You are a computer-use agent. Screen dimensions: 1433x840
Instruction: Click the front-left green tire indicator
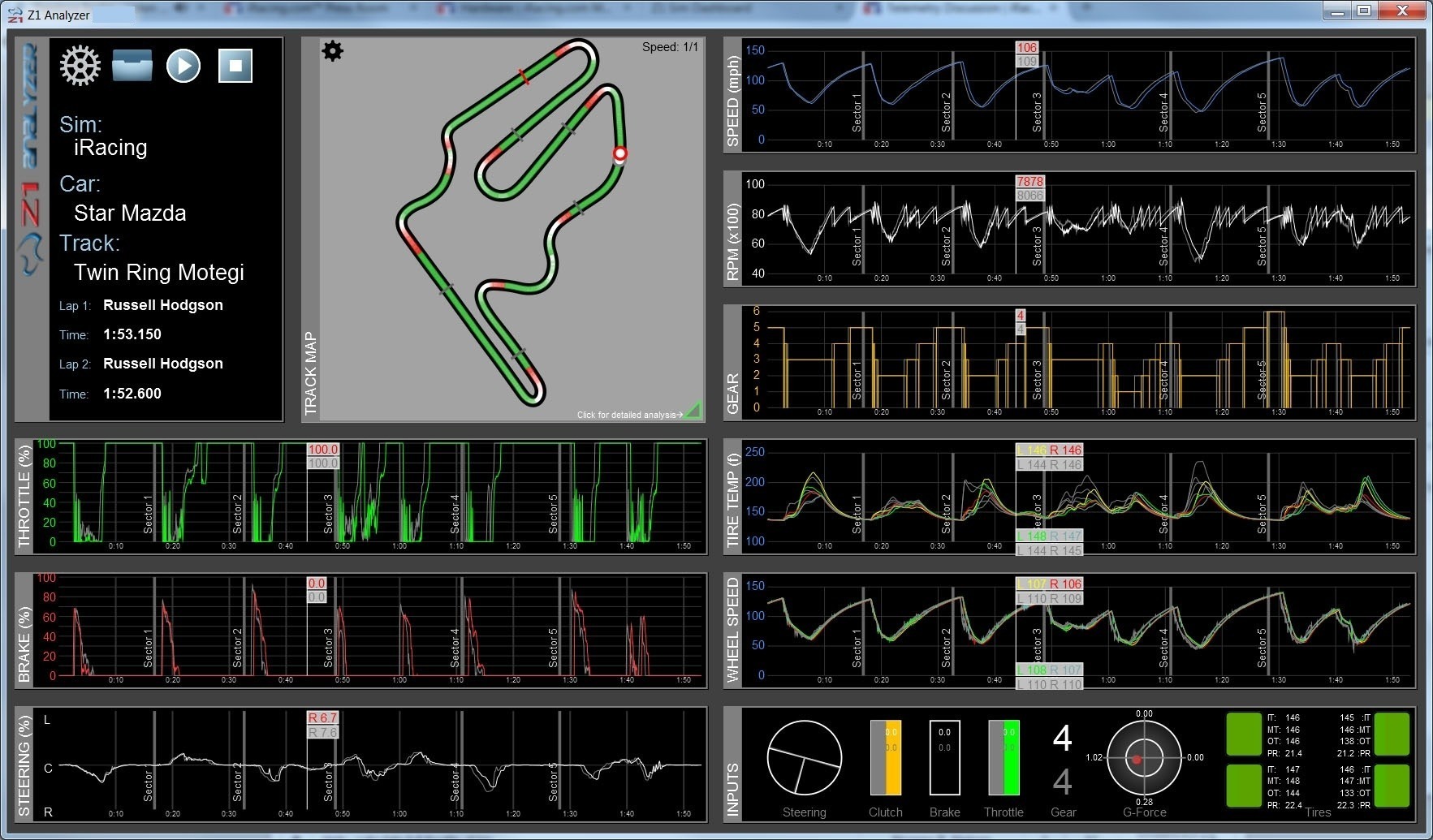[1244, 734]
